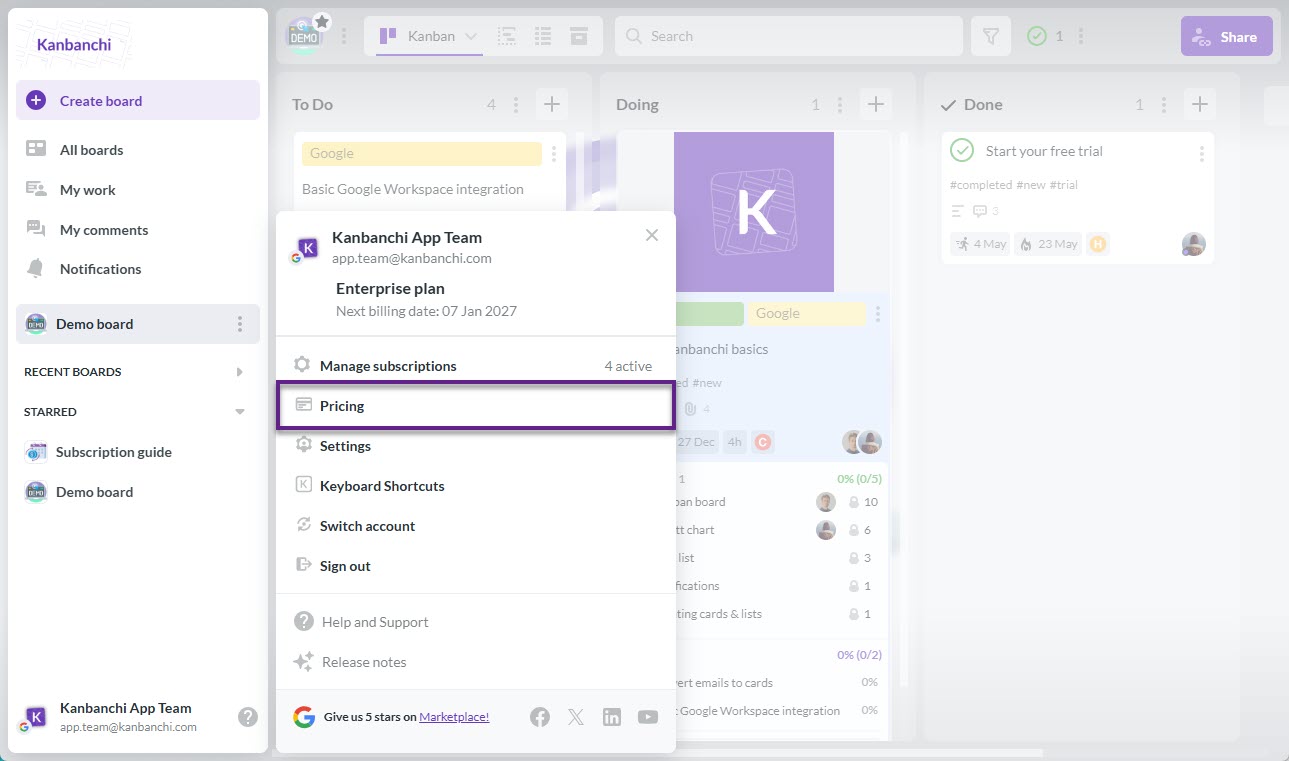1289x761 pixels.
Task: Open Start your free trial card menu
Action: tap(1202, 154)
